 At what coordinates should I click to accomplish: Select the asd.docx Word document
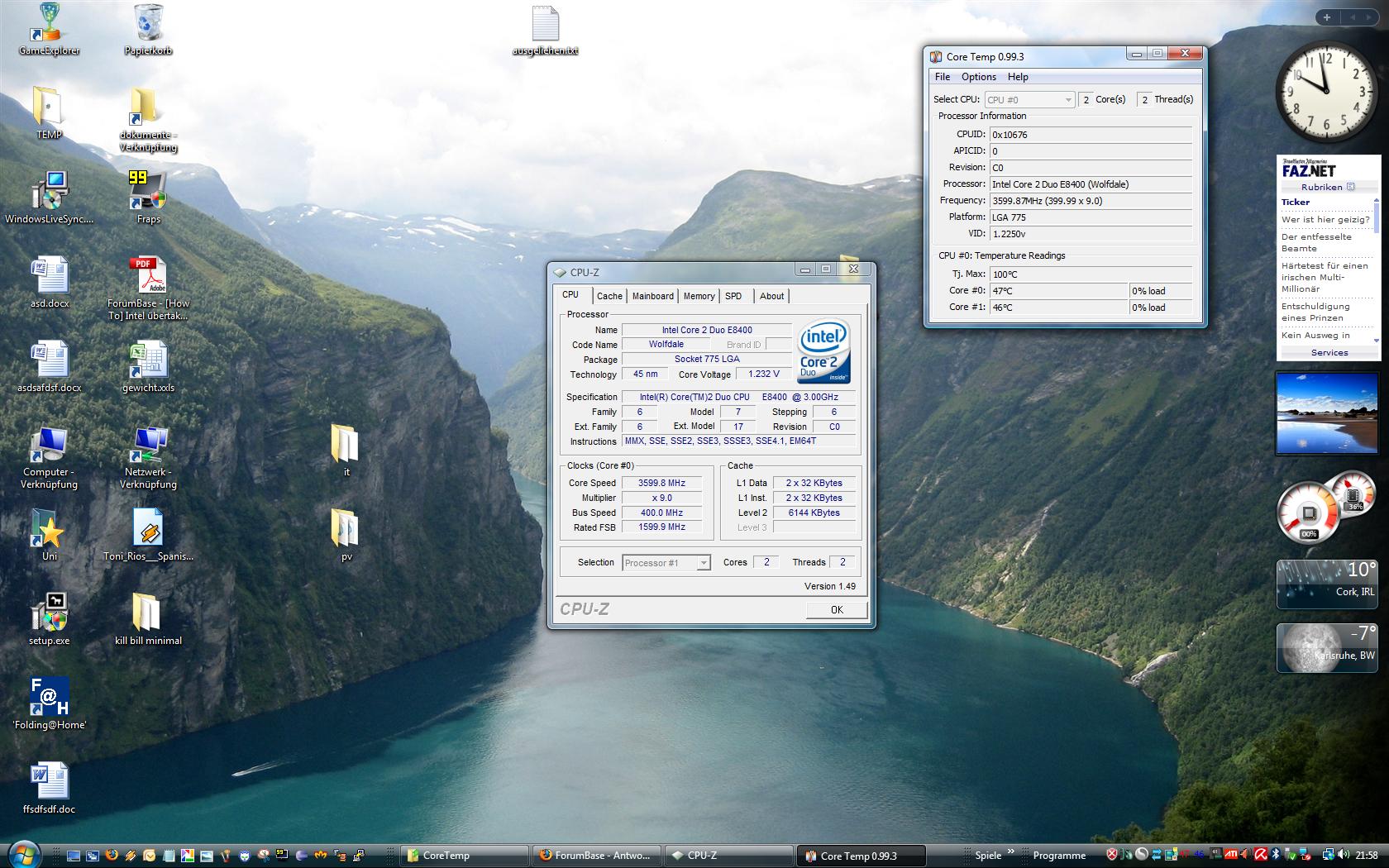pos(49,282)
